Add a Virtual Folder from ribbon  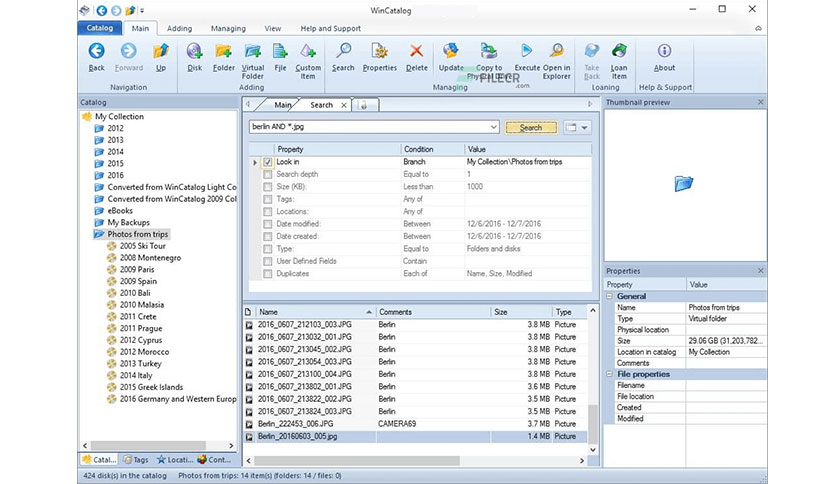[253, 51]
